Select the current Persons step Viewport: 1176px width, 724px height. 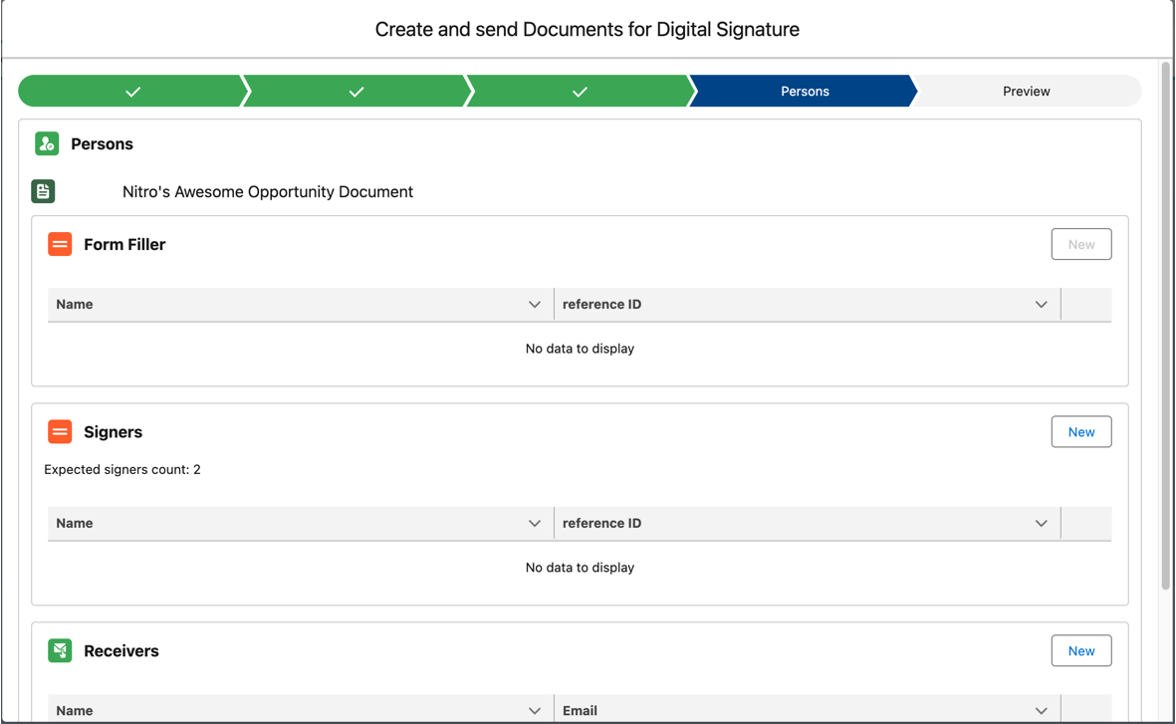pos(804,91)
